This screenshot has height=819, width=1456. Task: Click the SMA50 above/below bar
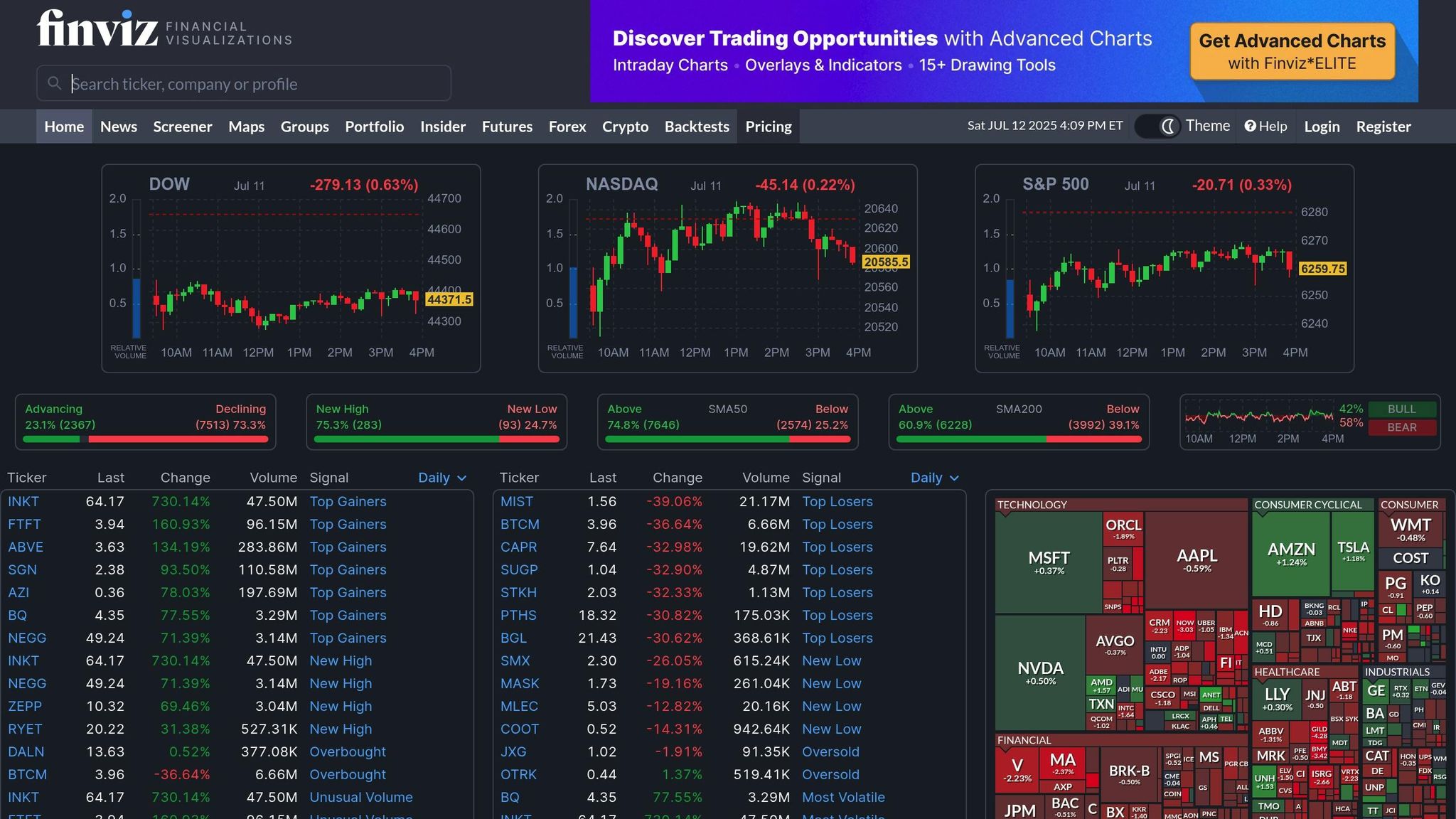click(x=727, y=439)
